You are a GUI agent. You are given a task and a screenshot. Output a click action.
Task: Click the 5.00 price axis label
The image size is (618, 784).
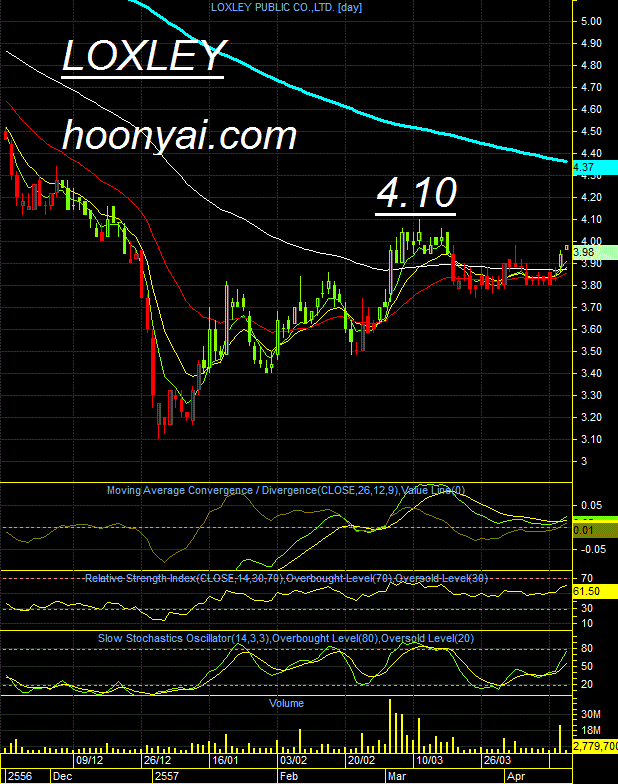click(x=591, y=21)
